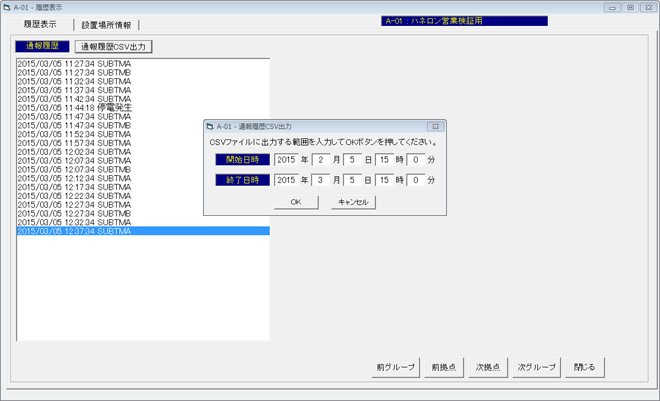
Task: Select the start date month field
Action: coord(321,159)
